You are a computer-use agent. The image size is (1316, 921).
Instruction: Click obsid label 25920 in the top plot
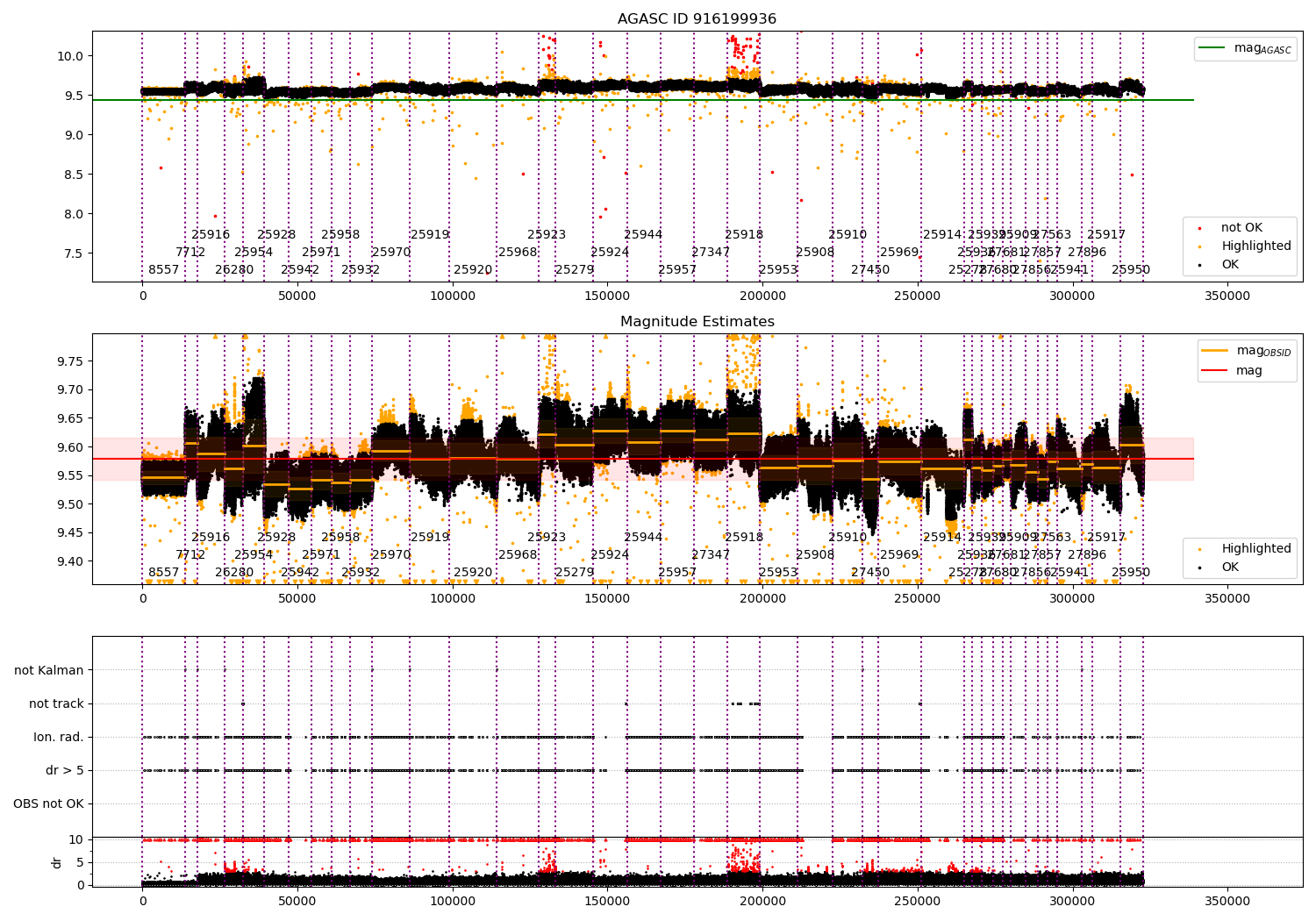[x=473, y=270]
